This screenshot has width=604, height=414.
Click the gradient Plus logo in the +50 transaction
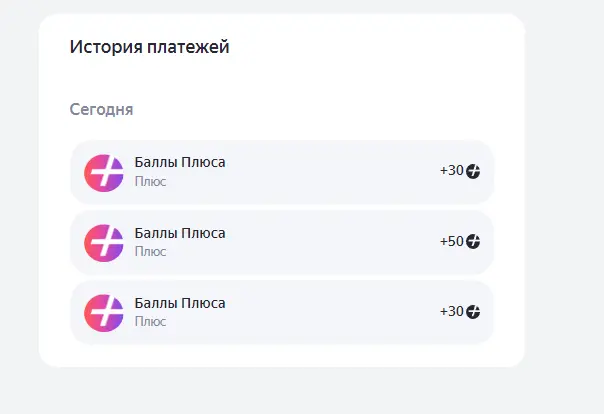pos(104,243)
